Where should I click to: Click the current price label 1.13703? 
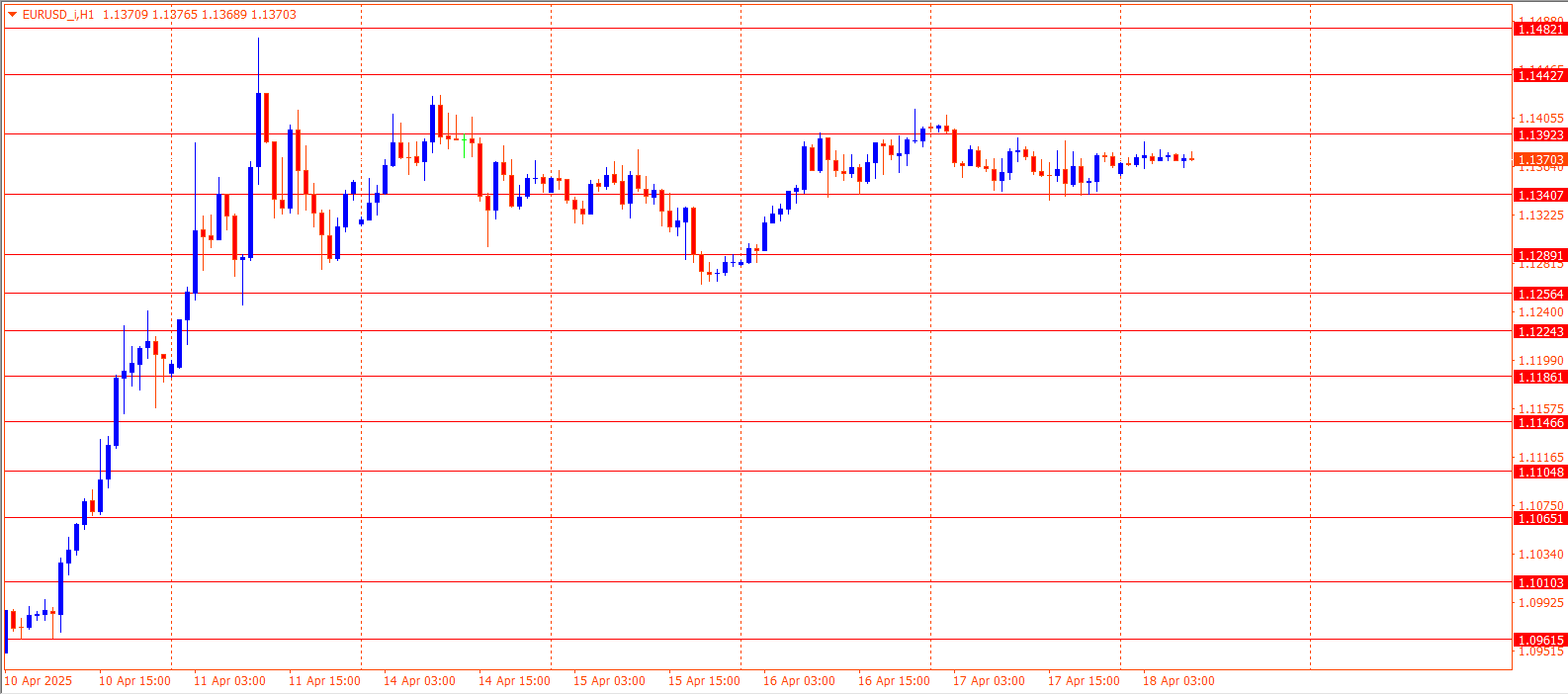(1540, 160)
